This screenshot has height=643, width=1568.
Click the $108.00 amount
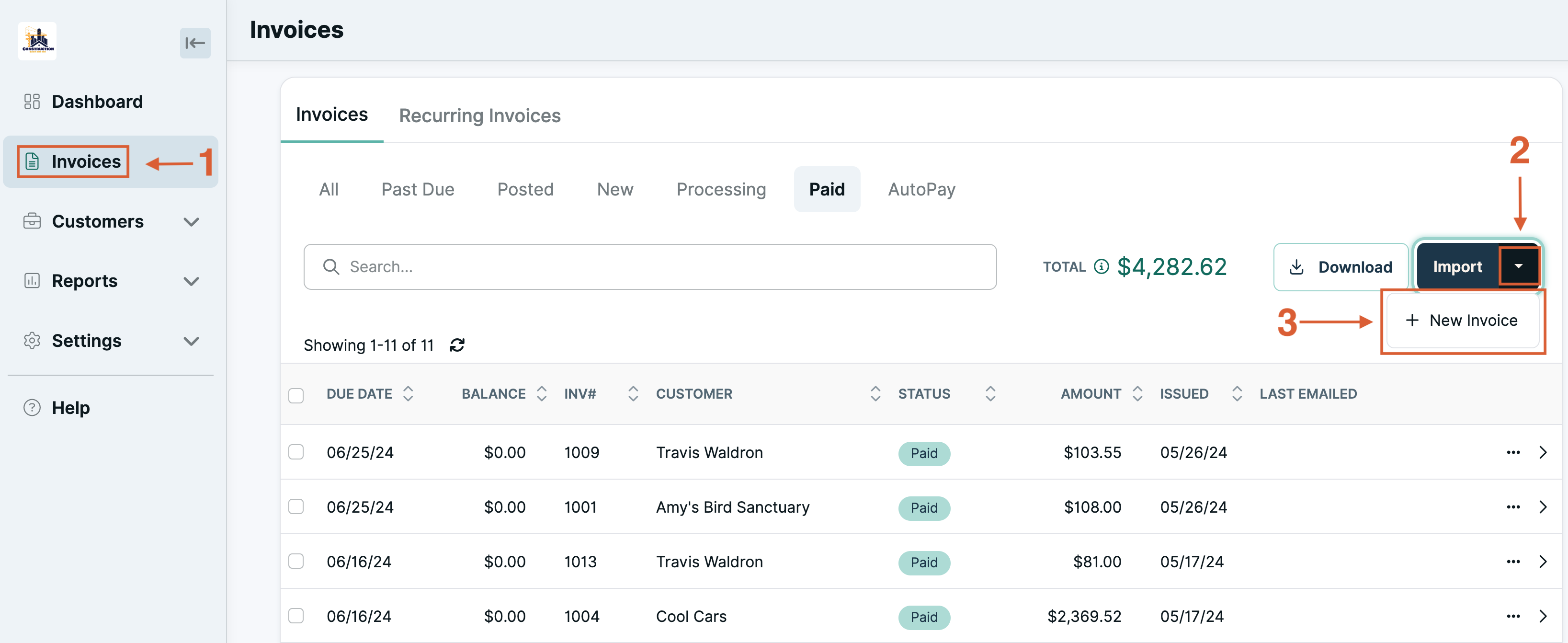click(x=1092, y=507)
